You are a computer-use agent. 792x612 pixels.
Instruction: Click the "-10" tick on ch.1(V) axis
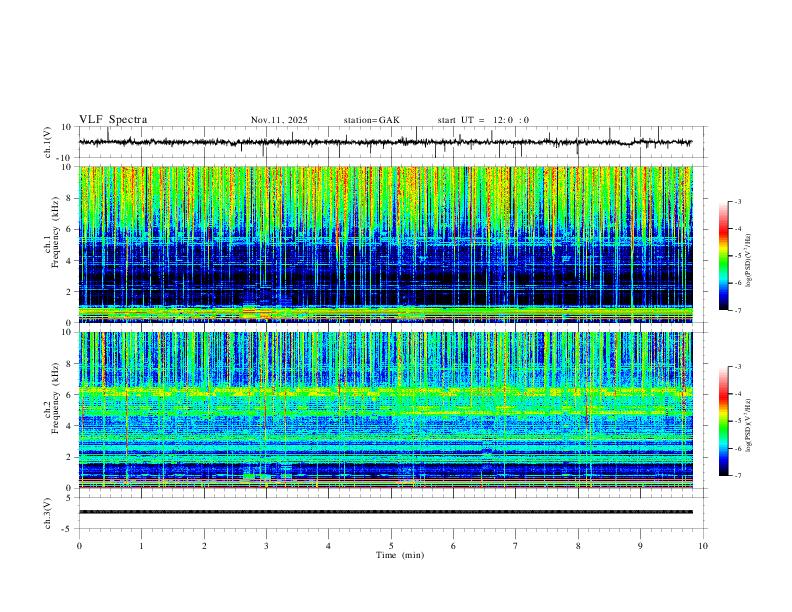(x=65, y=158)
